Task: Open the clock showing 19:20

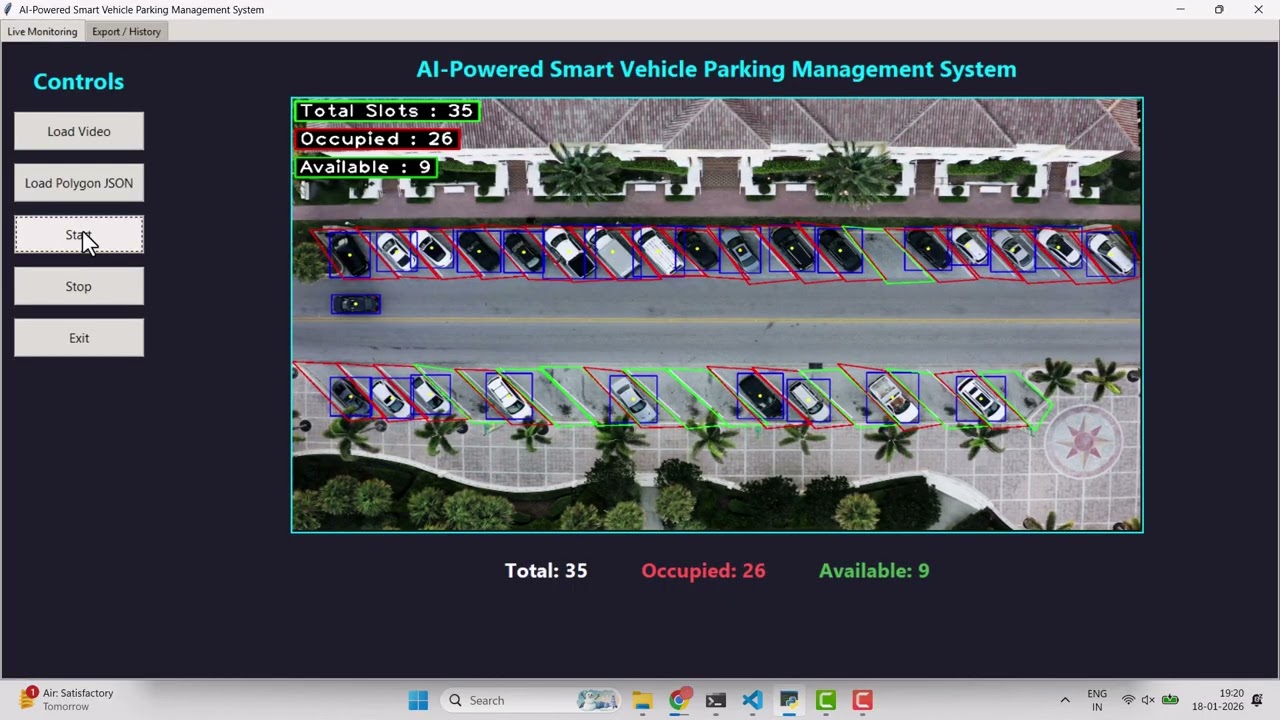Action: click(x=1218, y=700)
